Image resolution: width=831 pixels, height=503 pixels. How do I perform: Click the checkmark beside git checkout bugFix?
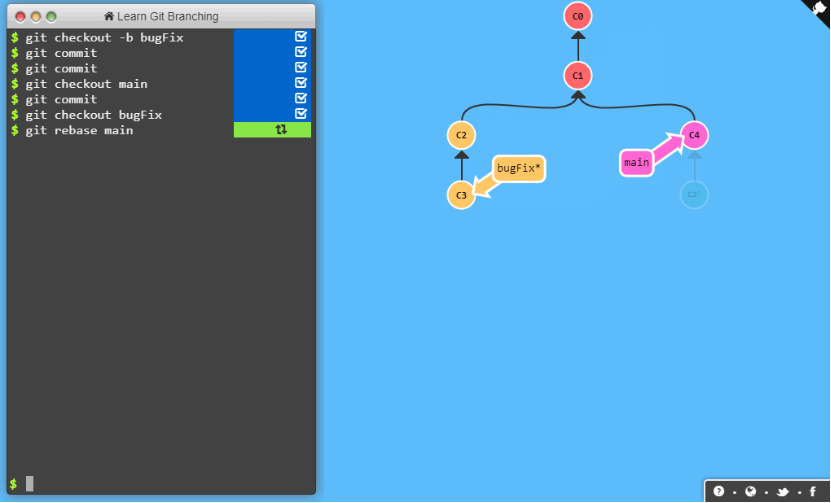pos(301,115)
